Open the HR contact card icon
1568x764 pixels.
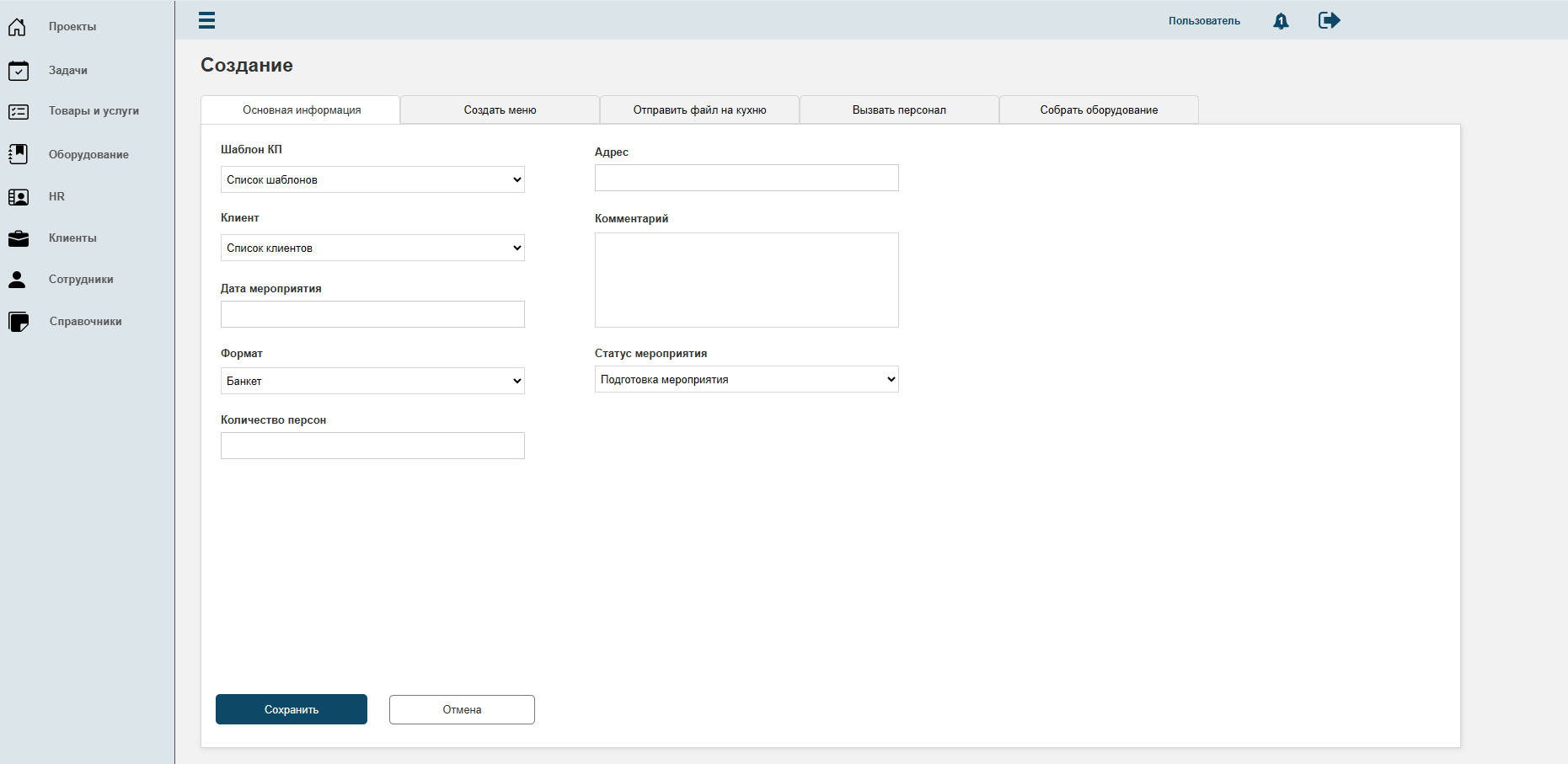(19, 197)
